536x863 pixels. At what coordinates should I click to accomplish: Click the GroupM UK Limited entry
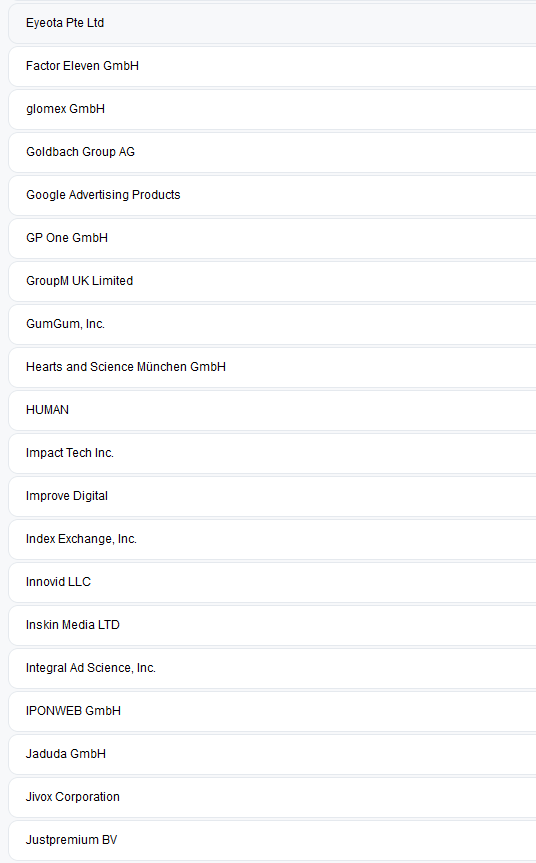click(272, 281)
